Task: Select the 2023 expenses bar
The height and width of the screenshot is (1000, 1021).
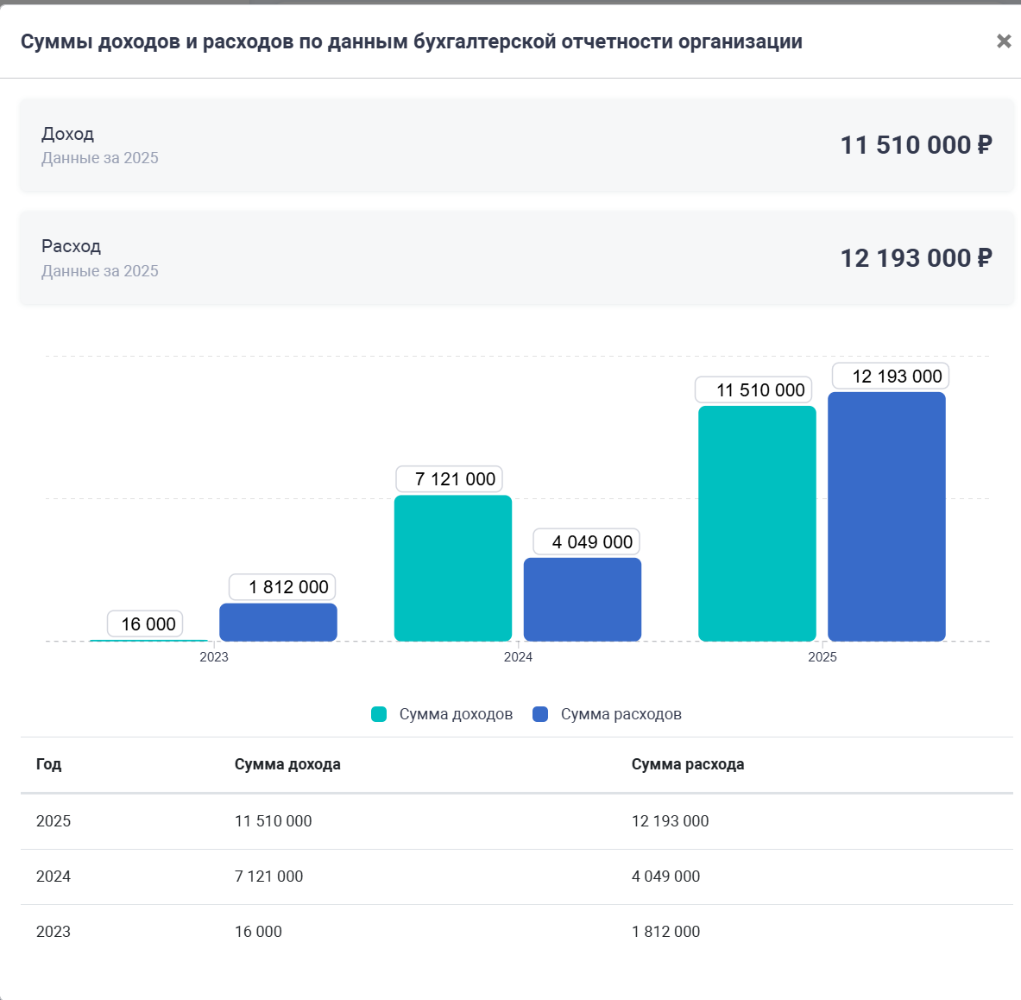Action: (278, 622)
